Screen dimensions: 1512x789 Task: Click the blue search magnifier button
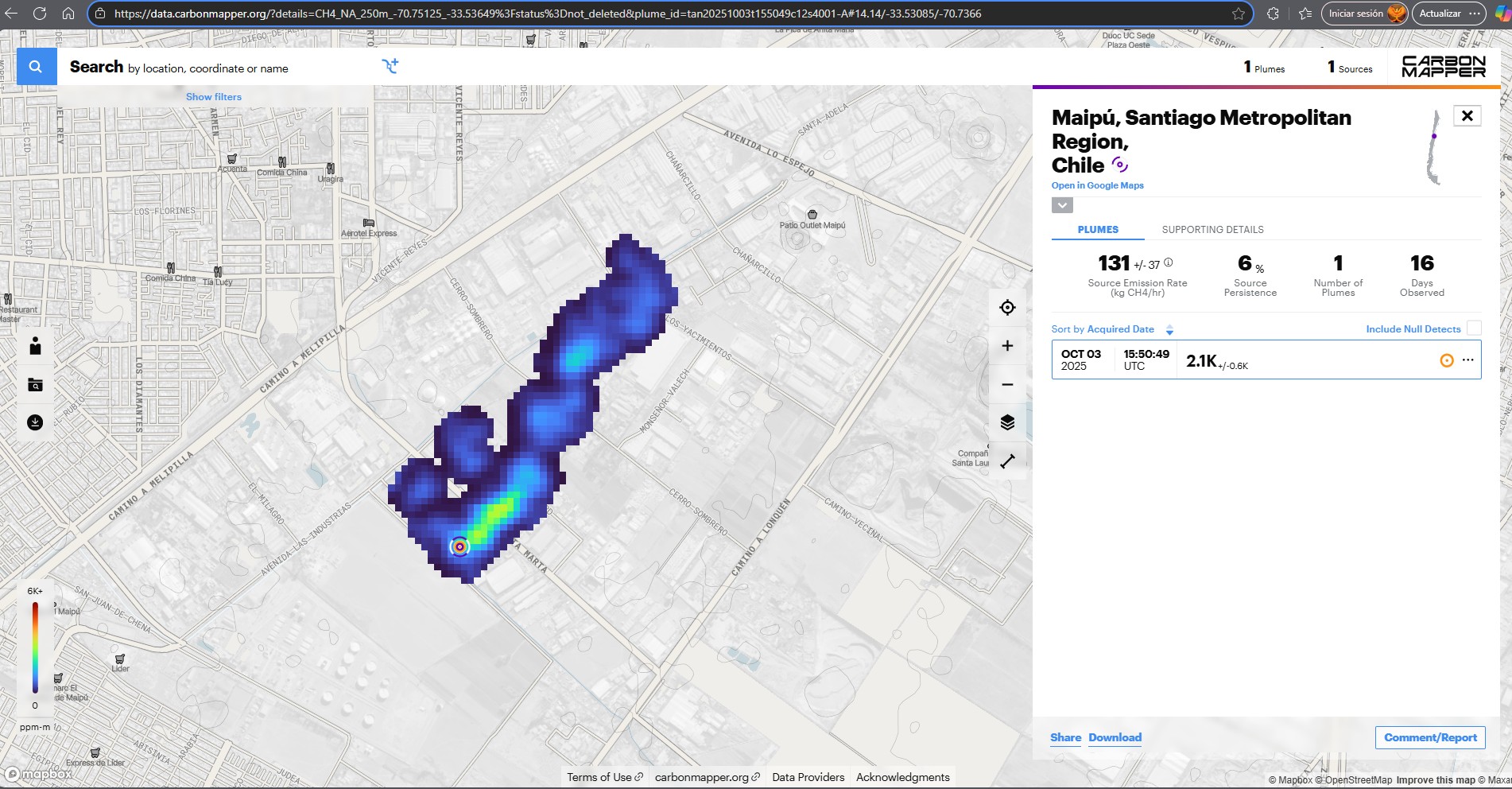pyautogui.click(x=36, y=67)
